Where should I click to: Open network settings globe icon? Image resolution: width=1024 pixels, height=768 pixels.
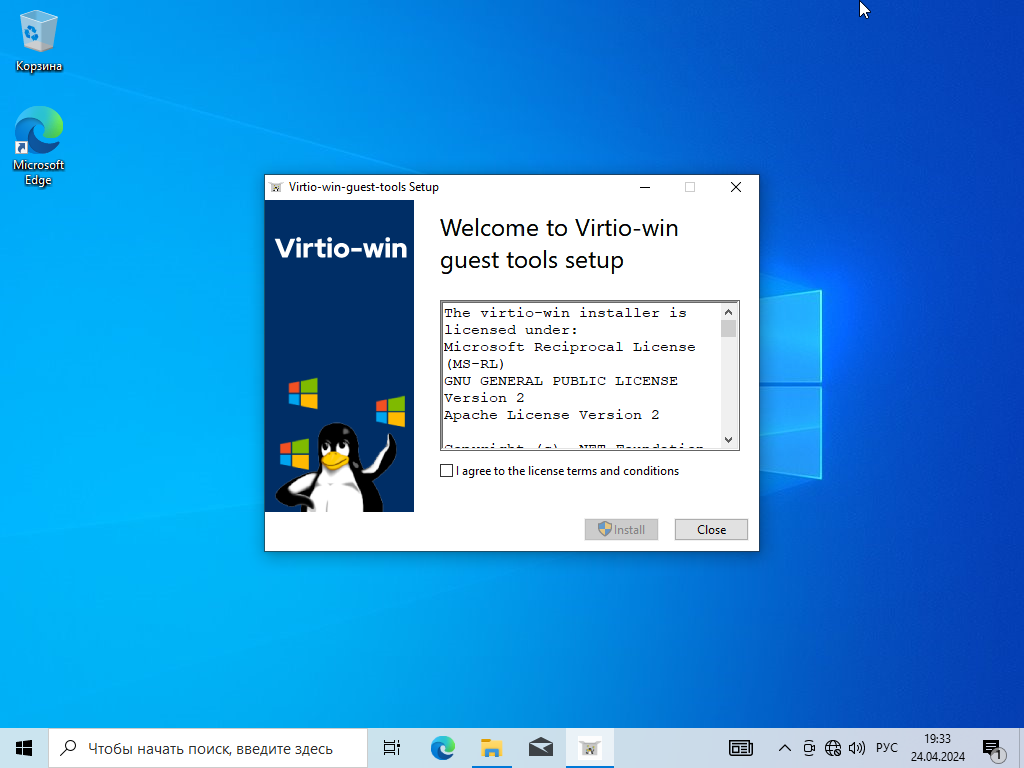click(833, 748)
